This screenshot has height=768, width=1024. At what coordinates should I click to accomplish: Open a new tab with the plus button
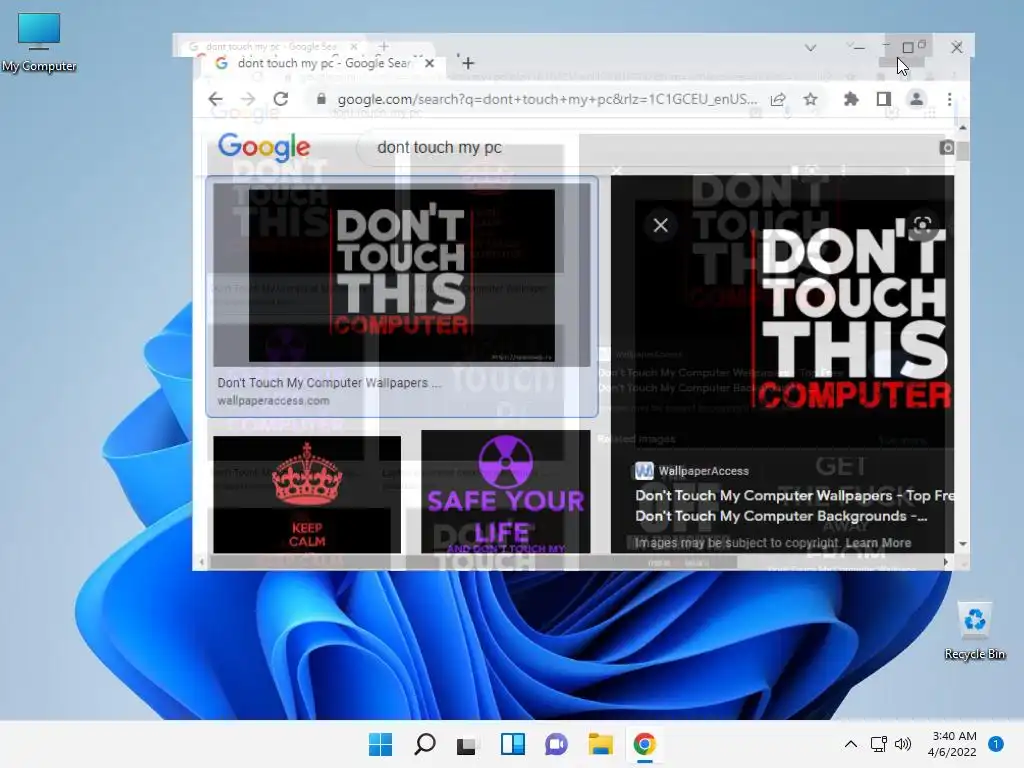(468, 63)
